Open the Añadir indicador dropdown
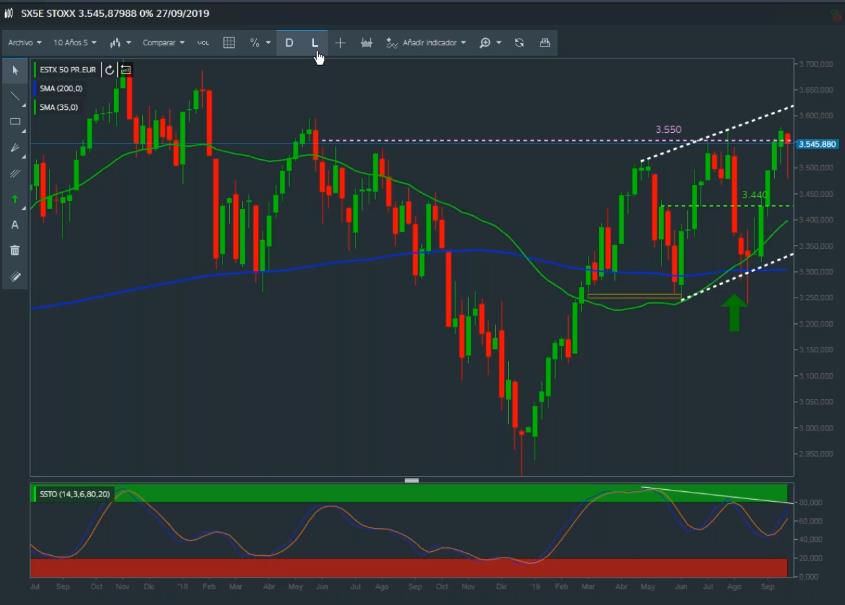845x605 pixels. pos(426,43)
